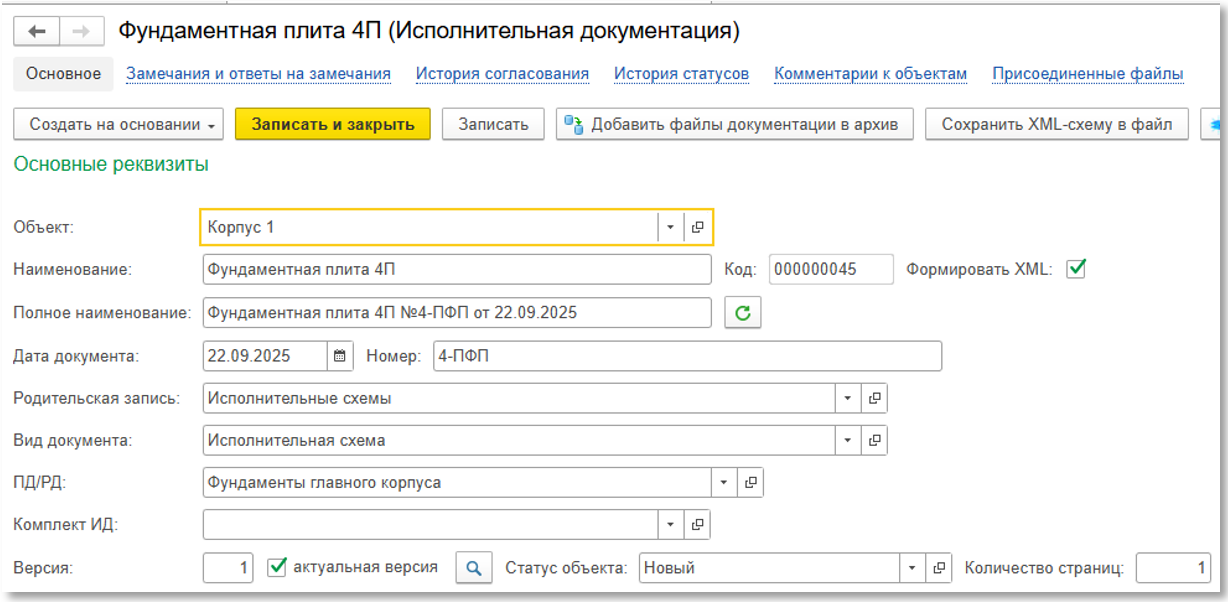The image size is (1228, 602).
Task: Click the green refresh icon beside Полное наименование
Action: pos(742,313)
